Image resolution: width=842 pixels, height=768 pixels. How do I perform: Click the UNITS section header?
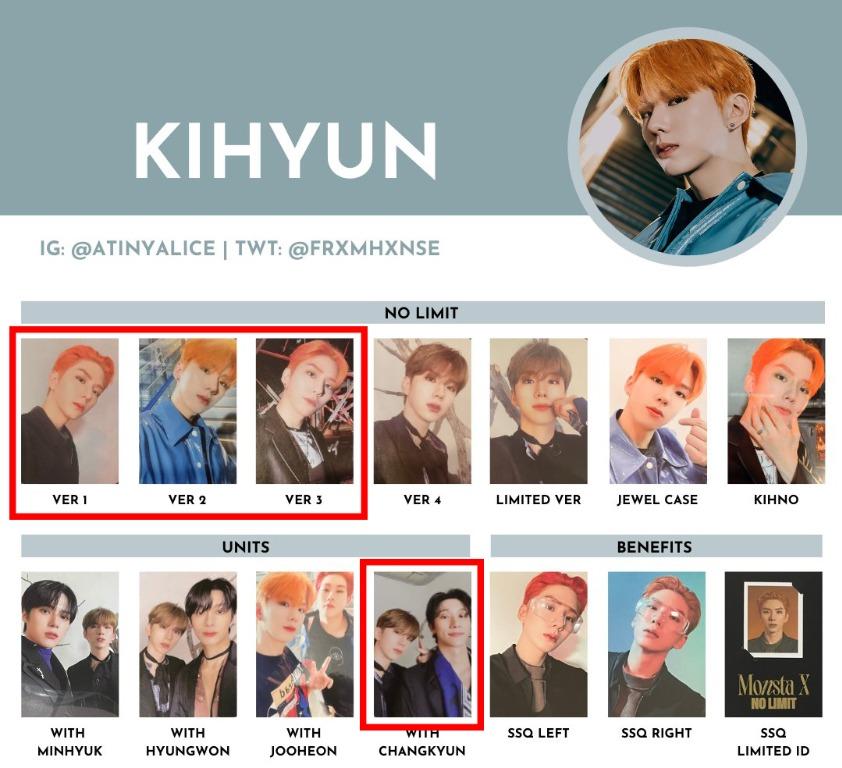(x=245, y=547)
